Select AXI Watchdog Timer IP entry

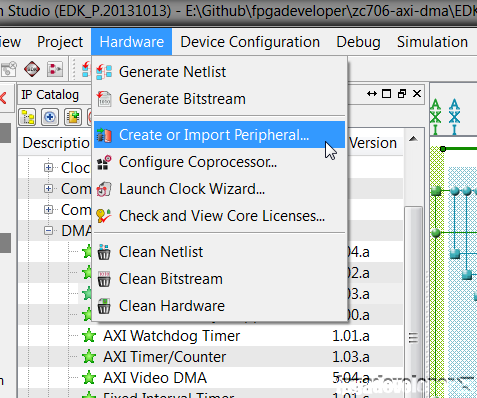pyautogui.click(x=171, y=336)
